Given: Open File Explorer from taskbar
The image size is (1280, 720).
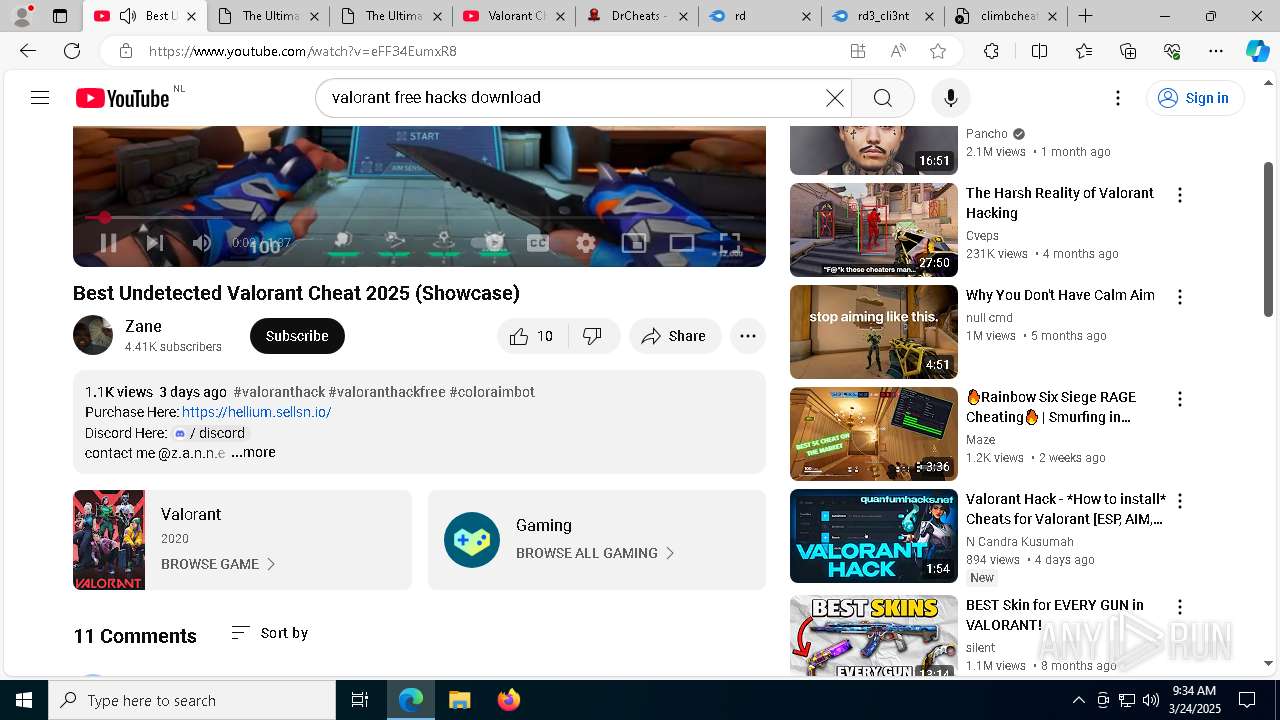Looking at the screenshot, I should click(x=460, y=700).
